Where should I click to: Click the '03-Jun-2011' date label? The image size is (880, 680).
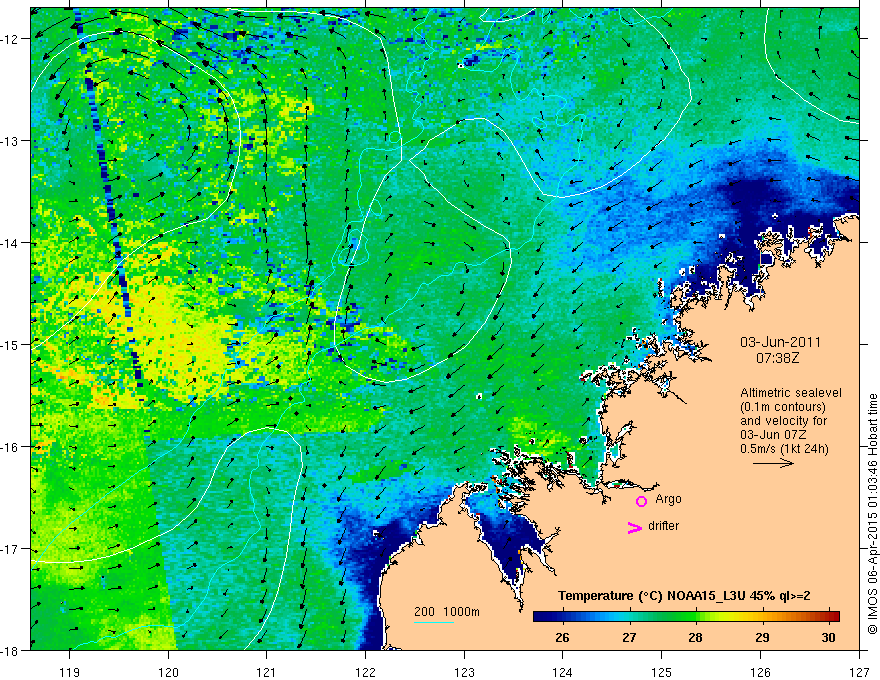[x=780, y=342]
